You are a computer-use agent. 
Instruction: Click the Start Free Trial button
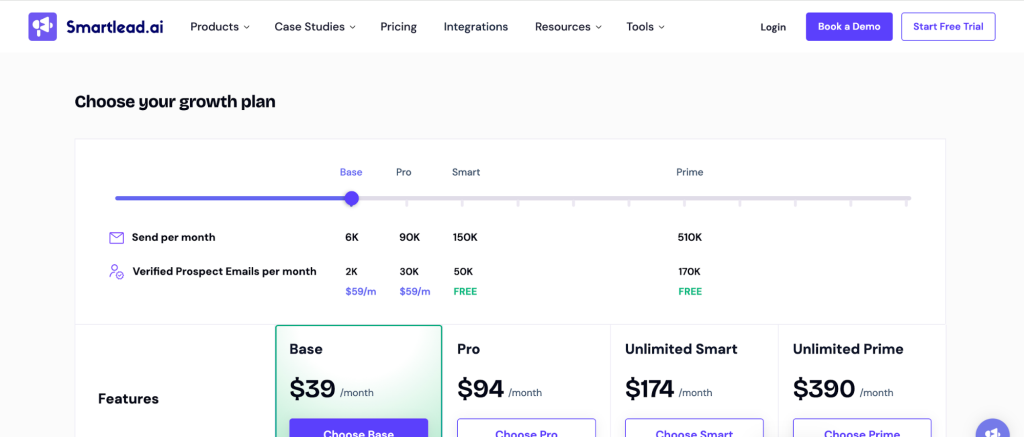[x=948, y=27]
